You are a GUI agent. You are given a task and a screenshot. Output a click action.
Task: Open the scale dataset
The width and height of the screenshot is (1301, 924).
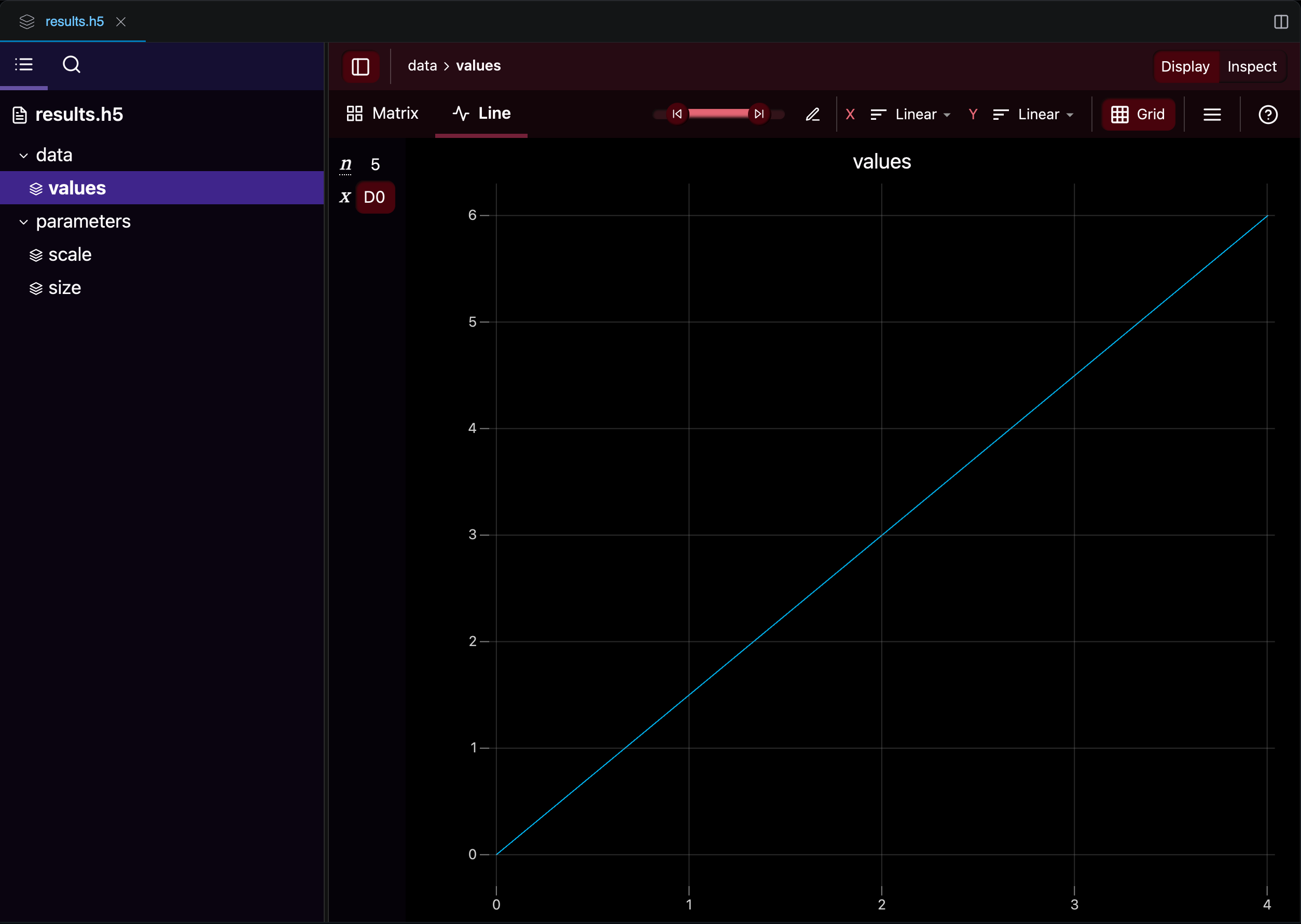(70, 254)
